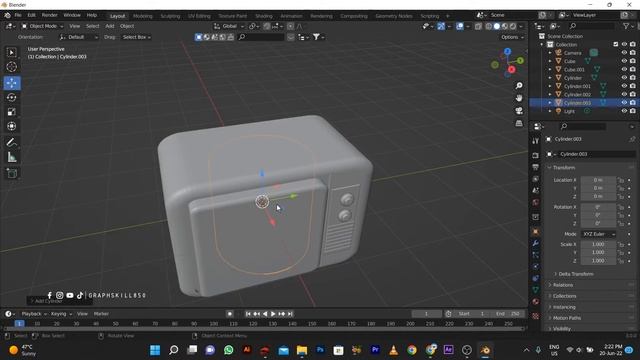Switch to the Modeling workspace tab

[142, 16]
